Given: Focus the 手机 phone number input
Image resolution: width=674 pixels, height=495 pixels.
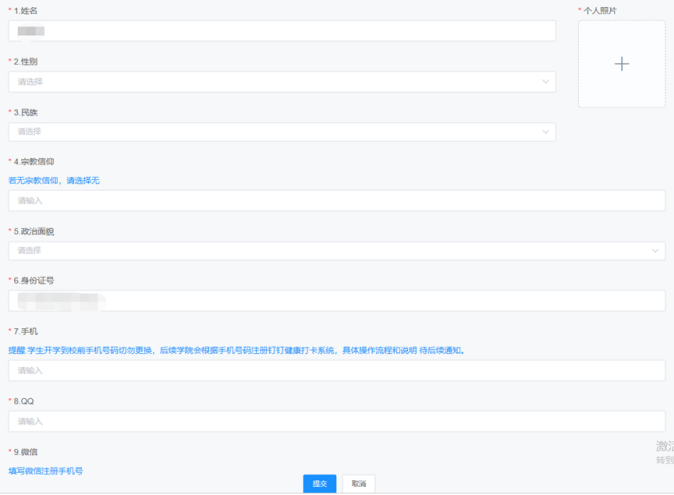Looking at the screenshot, I should pyautogui.click(x=336, y=370).
